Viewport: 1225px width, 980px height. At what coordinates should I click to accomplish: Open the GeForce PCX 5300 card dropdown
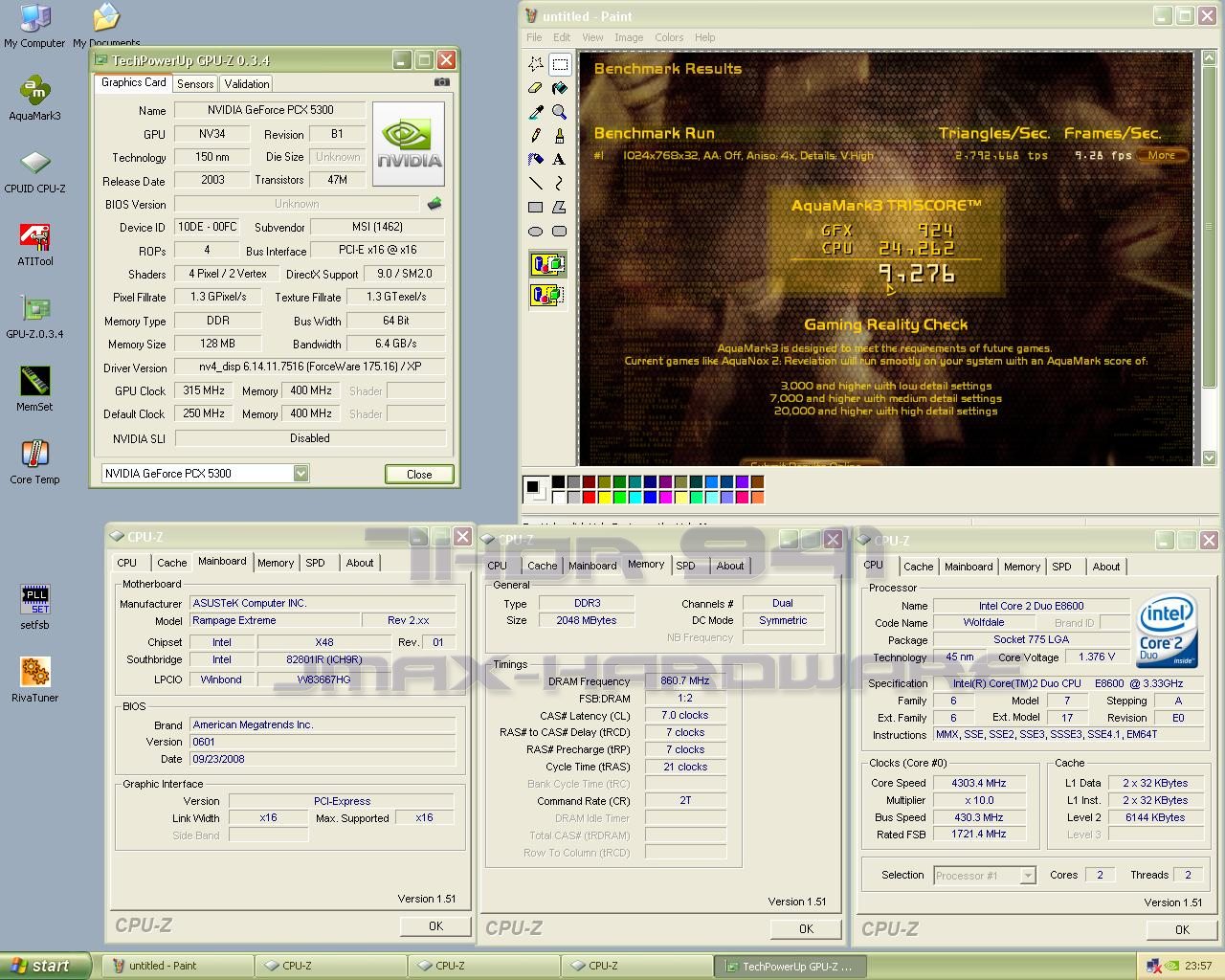point(301,473)
